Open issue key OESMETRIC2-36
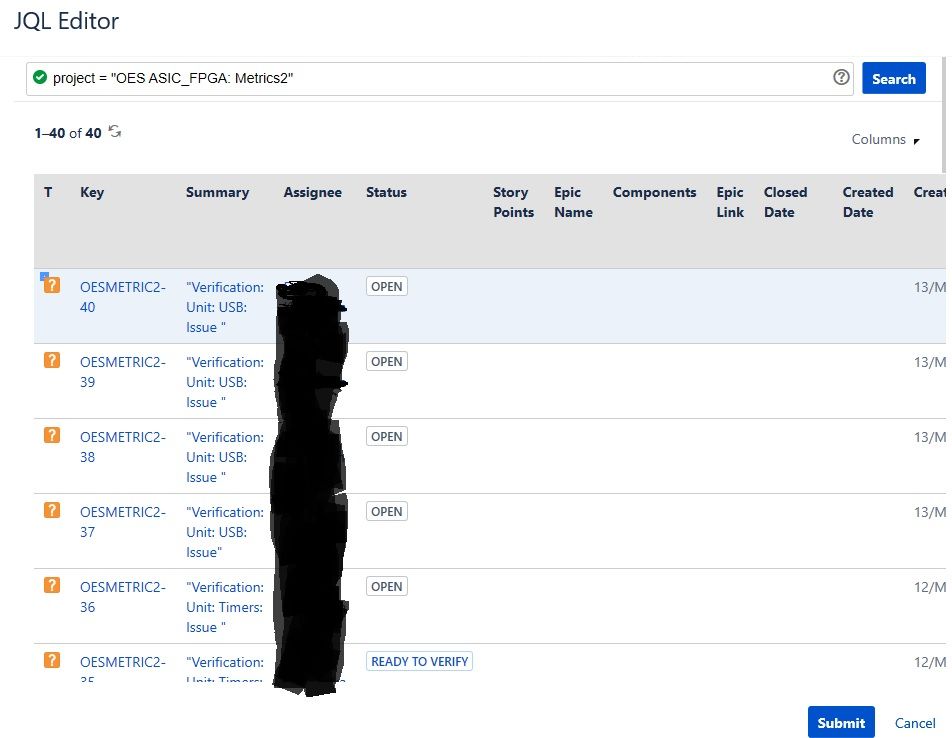The height and width of the screenshot is (738, 952). 123,597
